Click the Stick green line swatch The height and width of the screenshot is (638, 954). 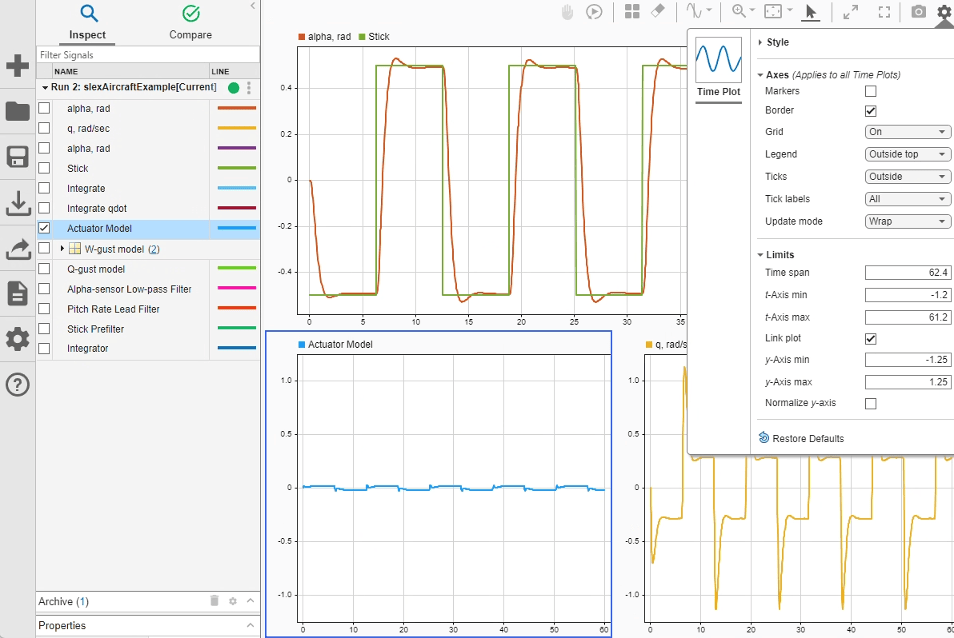237,168
